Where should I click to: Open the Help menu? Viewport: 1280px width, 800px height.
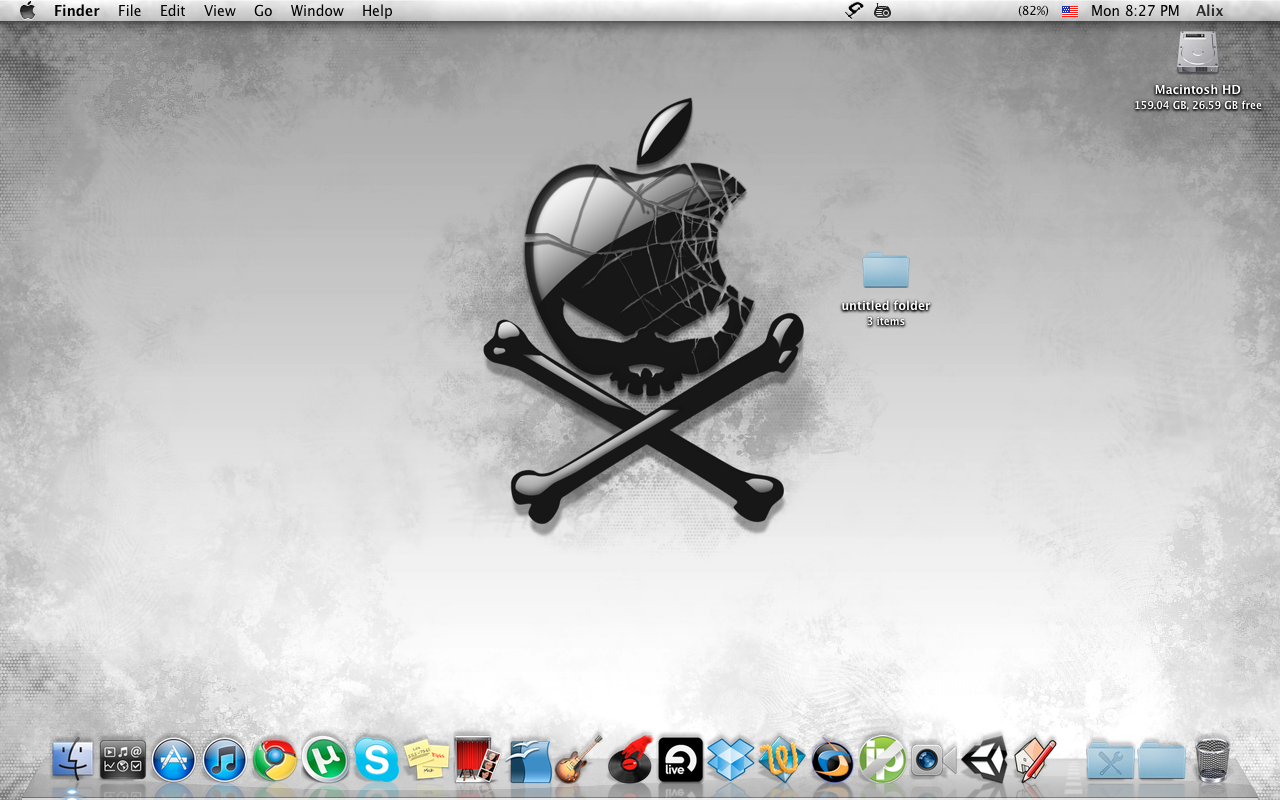coord(377,11)
